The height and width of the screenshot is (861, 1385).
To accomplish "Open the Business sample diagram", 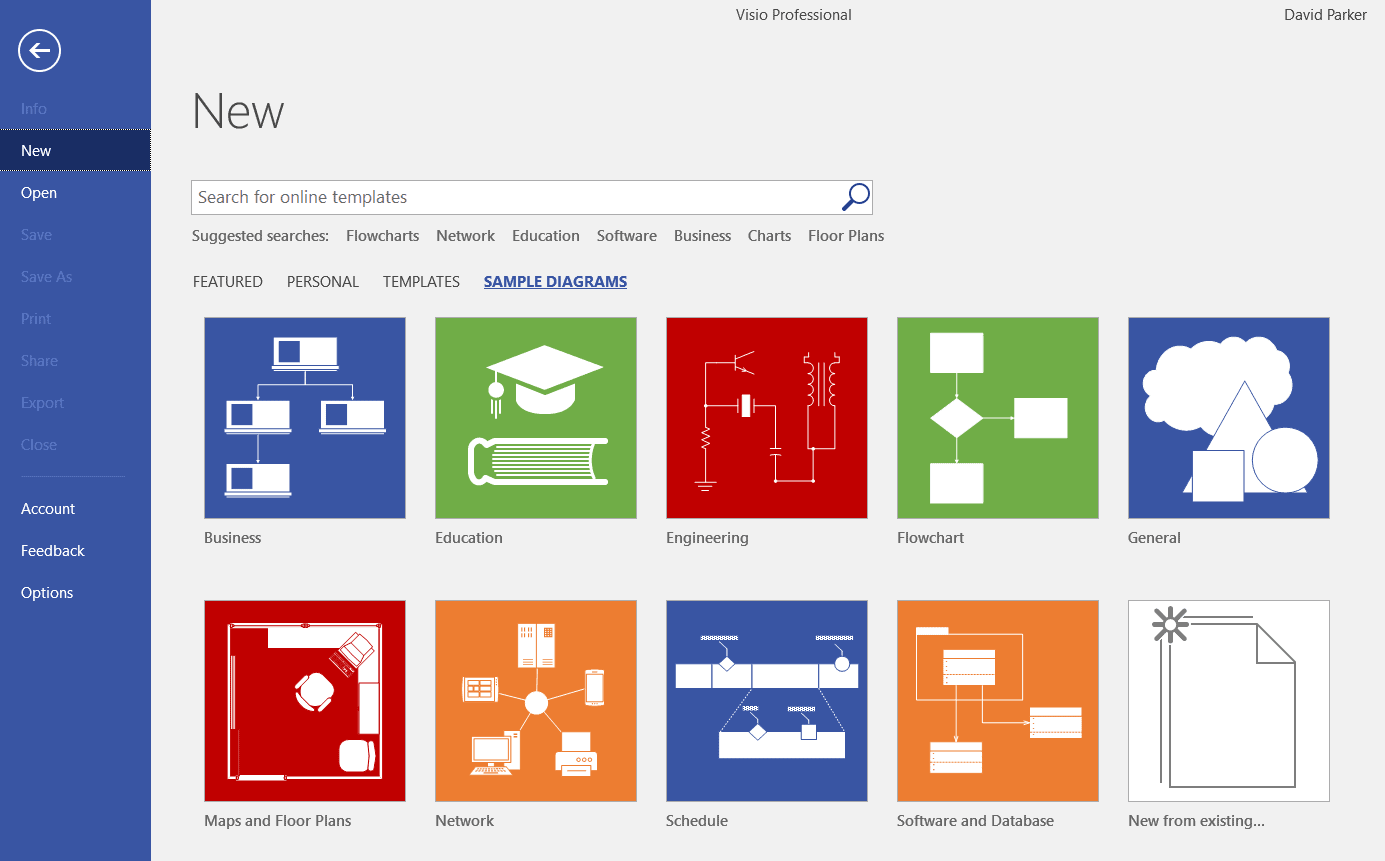I will (304, 417).
